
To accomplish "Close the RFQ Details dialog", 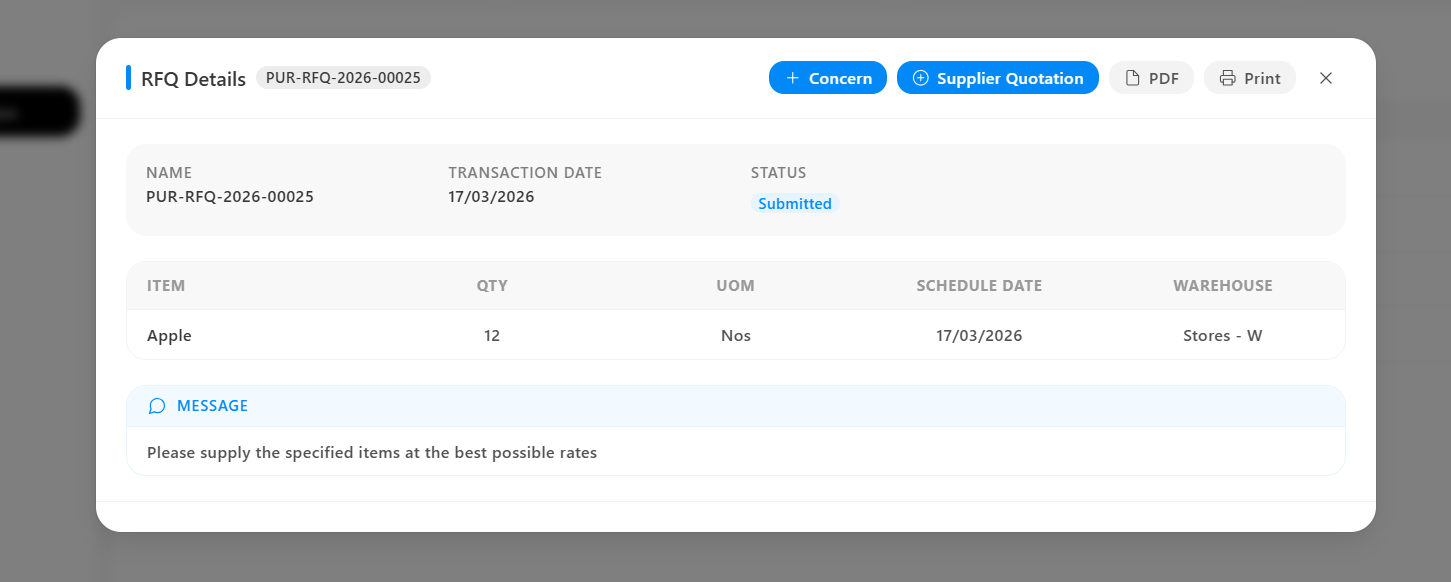I will (1326, 78).
